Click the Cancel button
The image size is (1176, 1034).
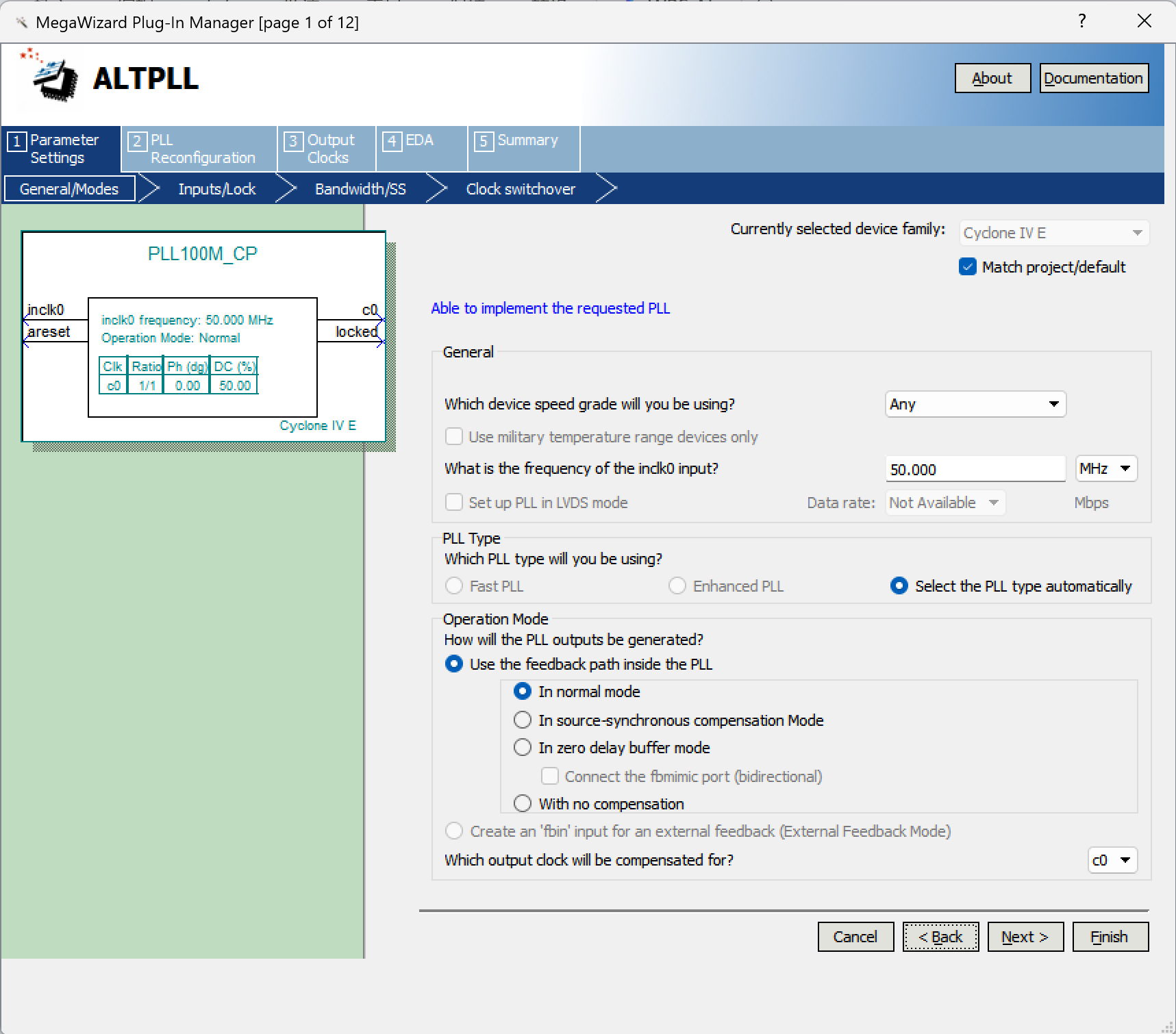(855, 937)
